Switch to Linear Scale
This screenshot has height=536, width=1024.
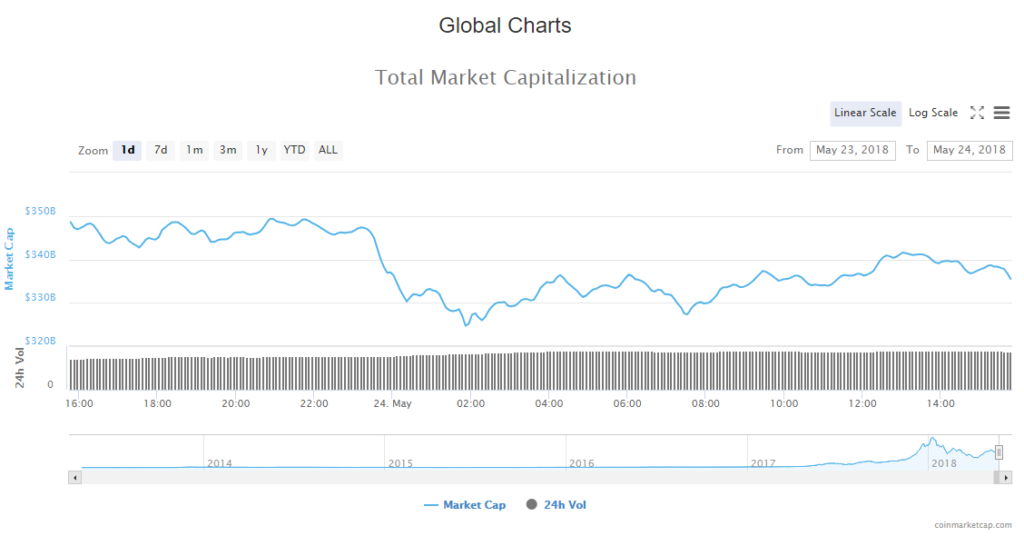865,113
